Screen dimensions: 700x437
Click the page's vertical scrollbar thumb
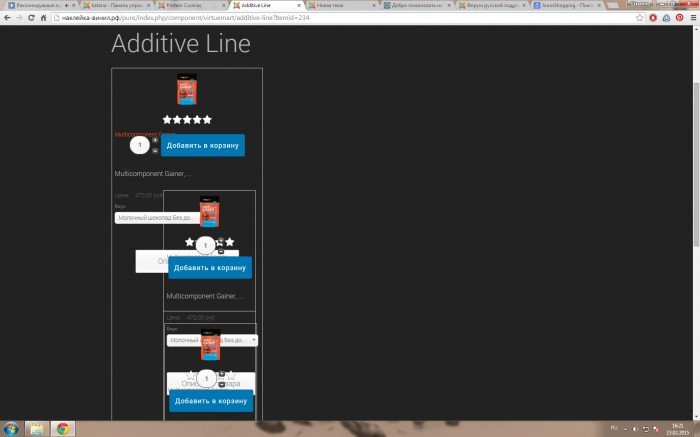696,164
